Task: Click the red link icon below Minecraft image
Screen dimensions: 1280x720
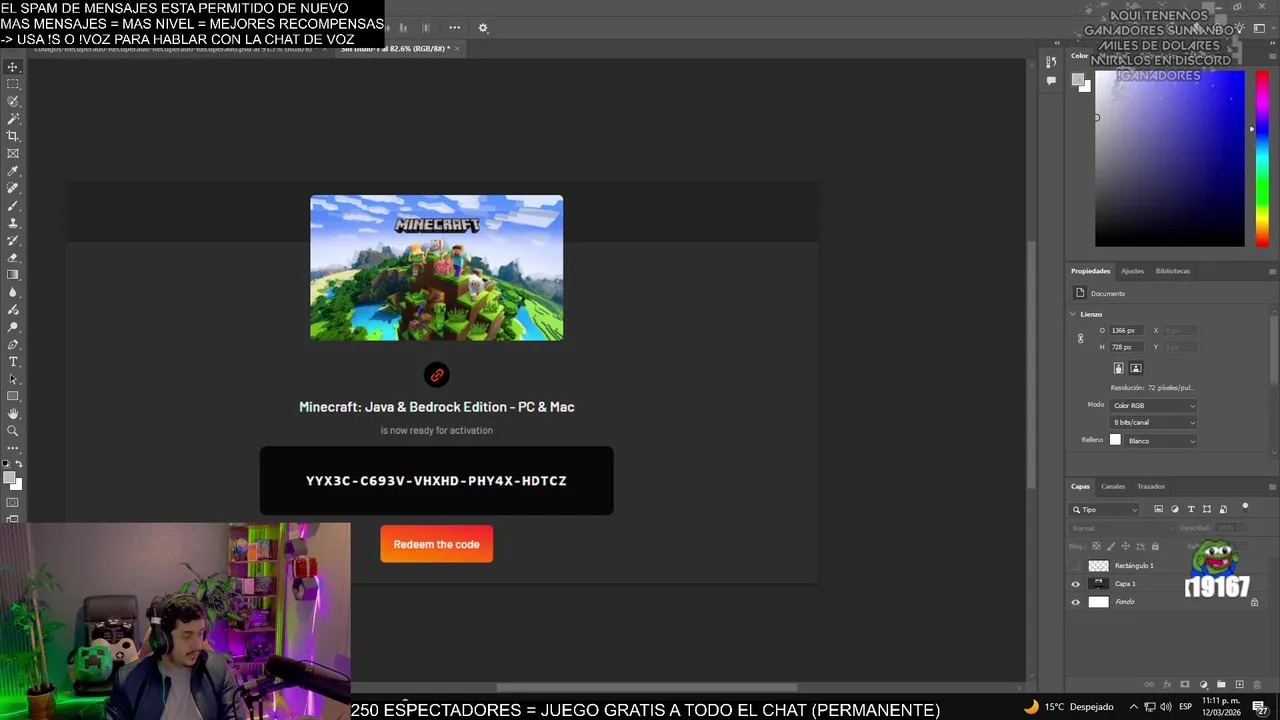Action: pyautogui.click(x=436, y=375)
